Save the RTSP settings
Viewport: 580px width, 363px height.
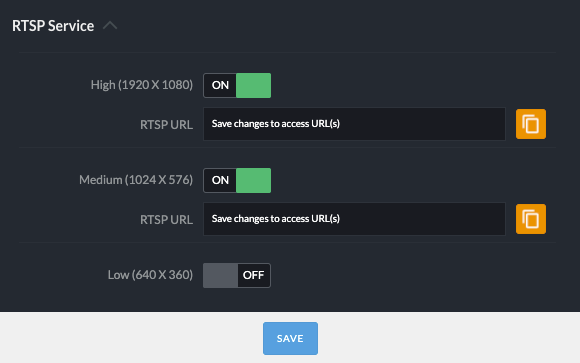point(290,338)
